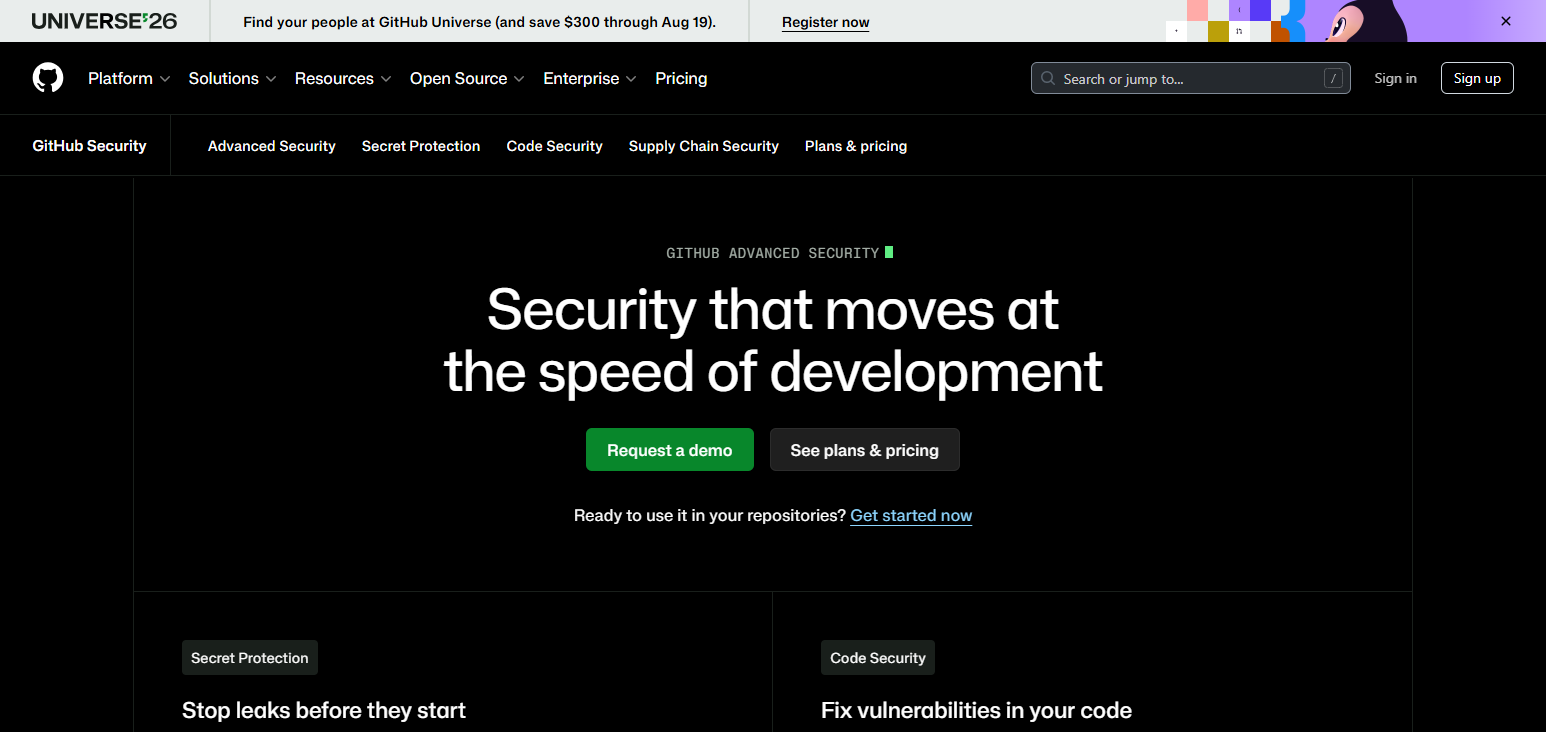This screenshot has width=1546, height=732.
Task: Expand the Resources menu
Action: pyautogui.click(x=343, y=78)
